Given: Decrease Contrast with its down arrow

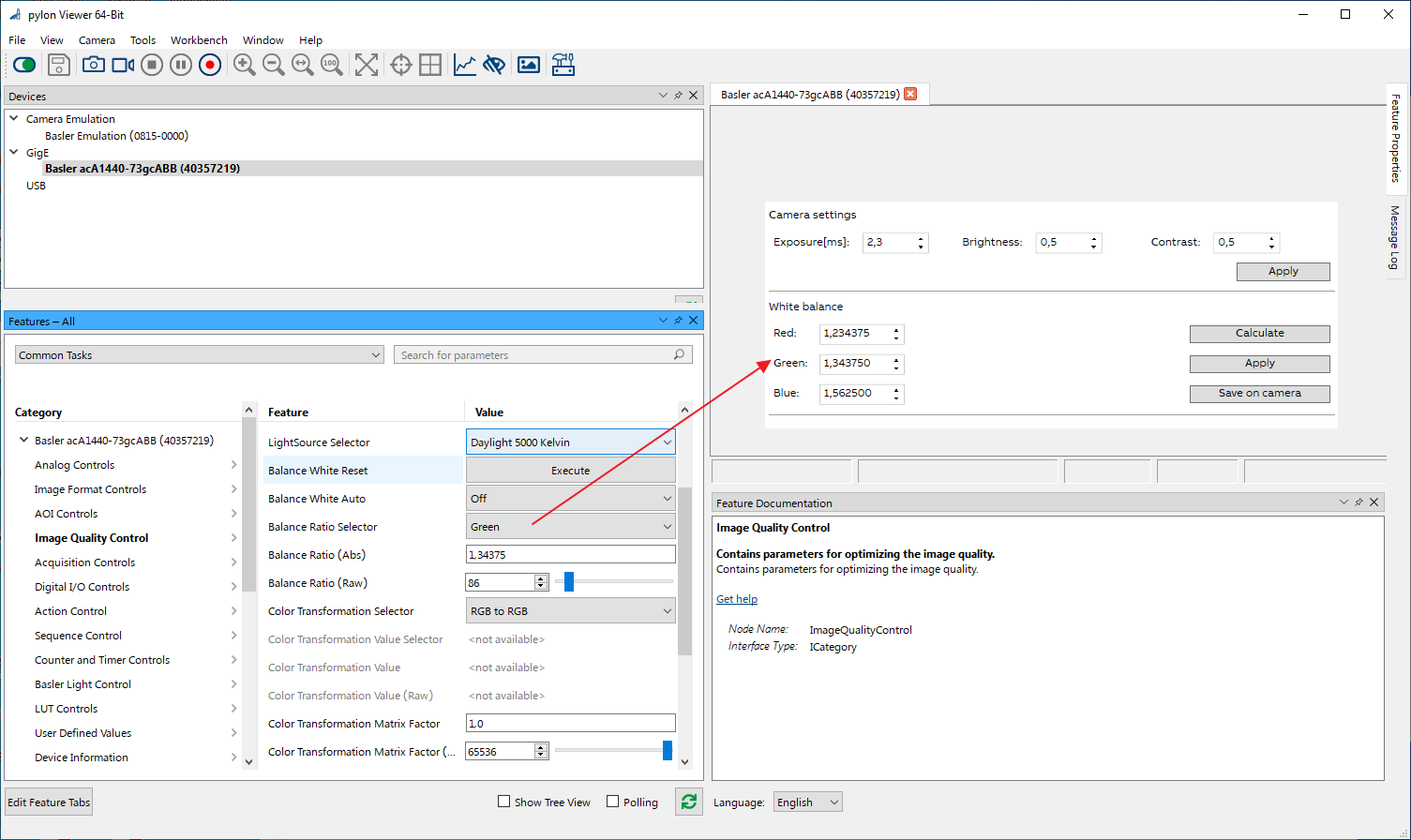Looking at the screenshot, I should pos(1272,247).
